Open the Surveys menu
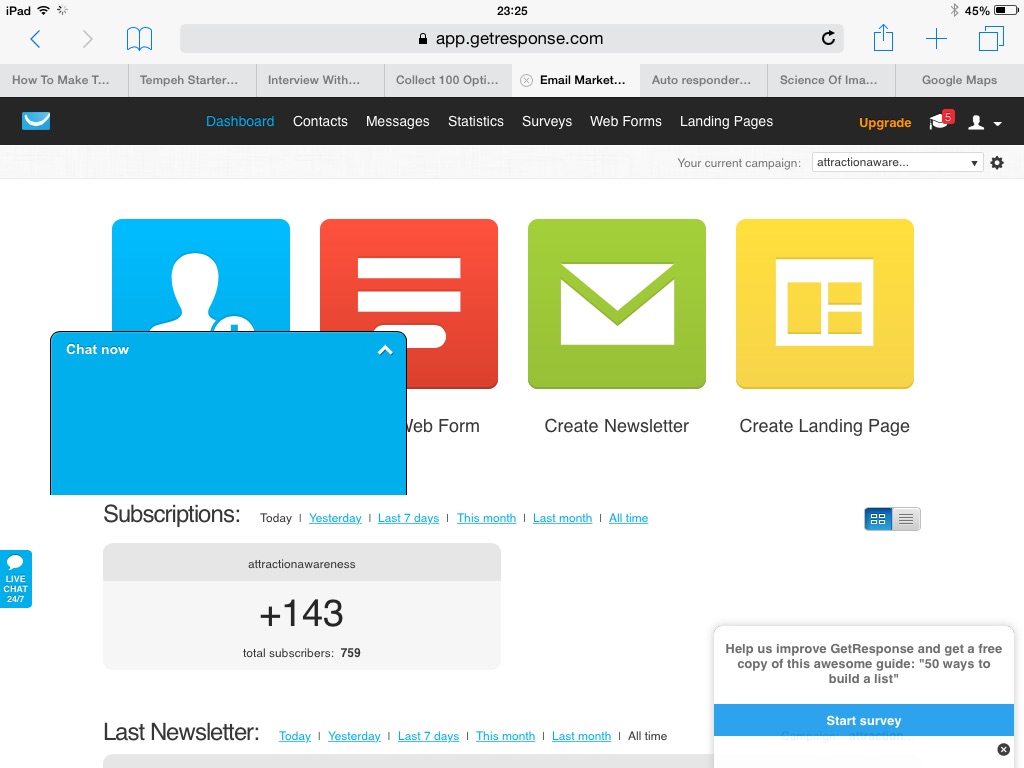1024x768 pixels. click(x=547, y=121)
